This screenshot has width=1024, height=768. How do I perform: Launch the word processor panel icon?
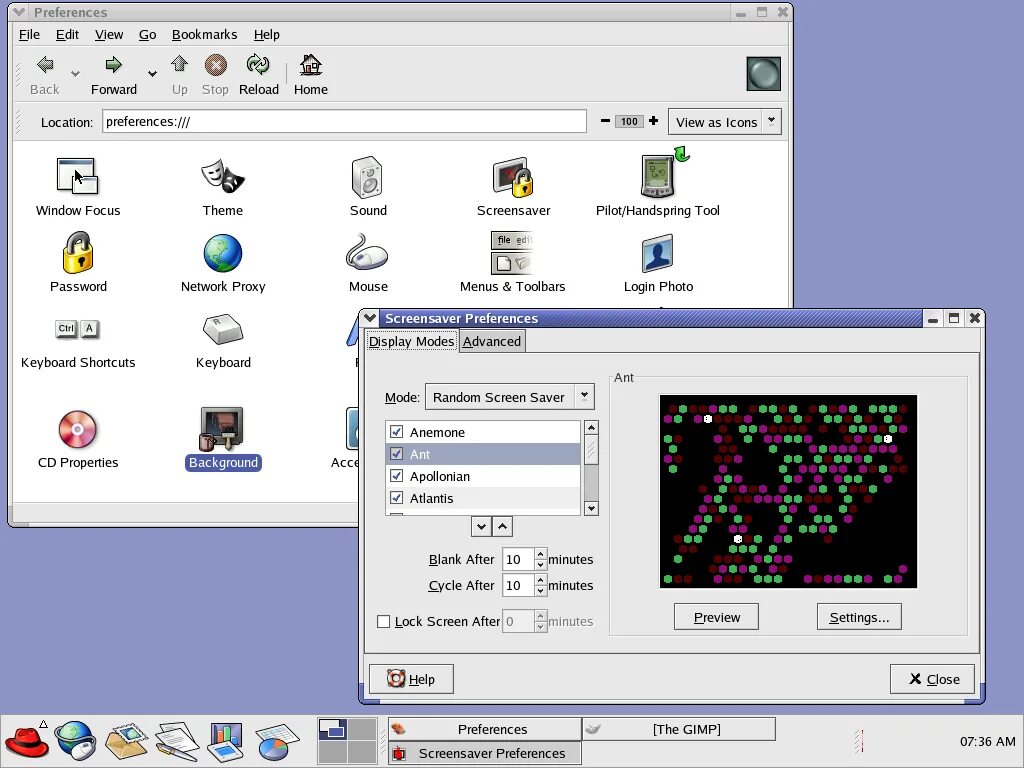177,741
